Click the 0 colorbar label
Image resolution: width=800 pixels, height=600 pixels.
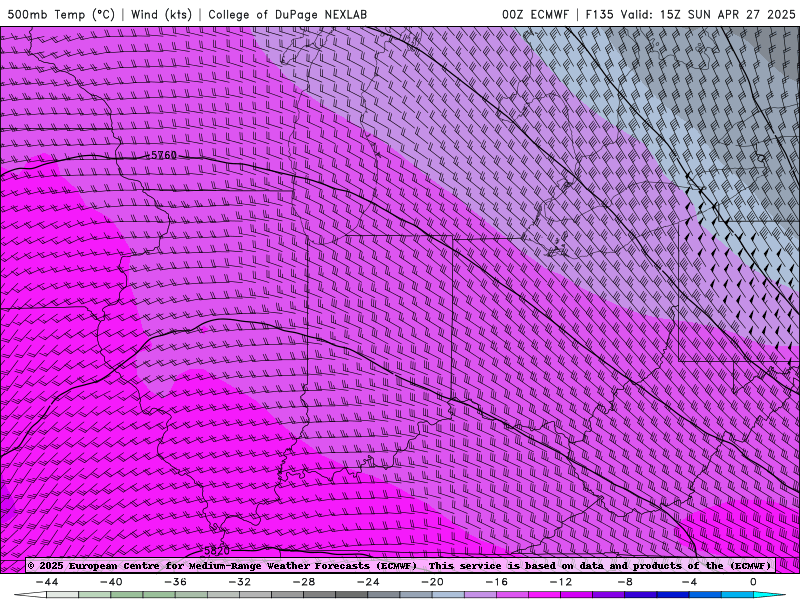[753, 582]
